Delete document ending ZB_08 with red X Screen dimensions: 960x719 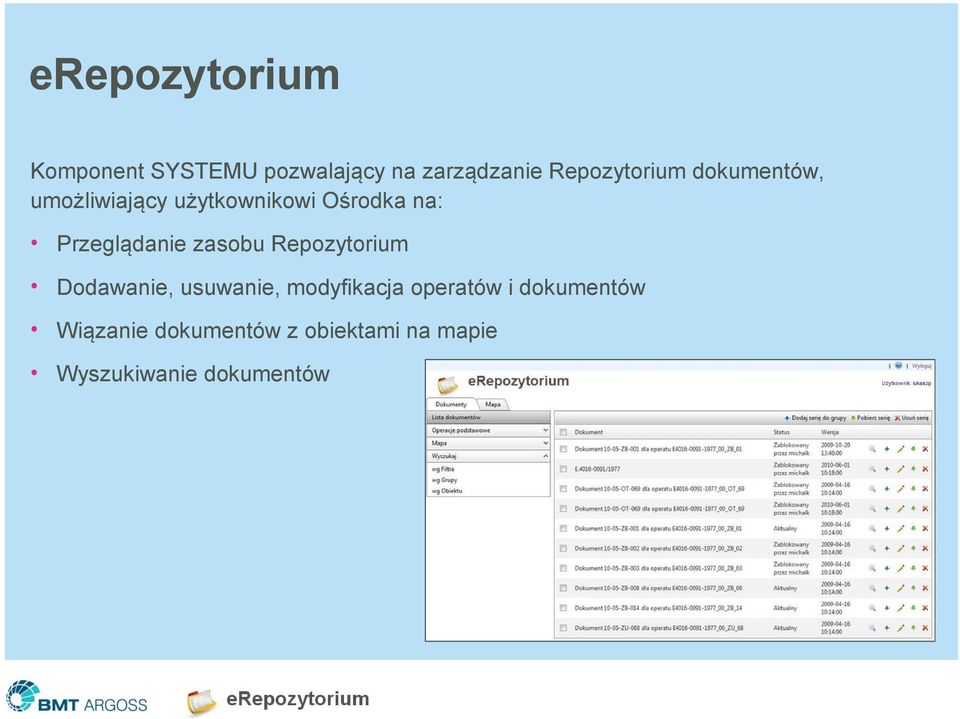[x=925, y=589]
